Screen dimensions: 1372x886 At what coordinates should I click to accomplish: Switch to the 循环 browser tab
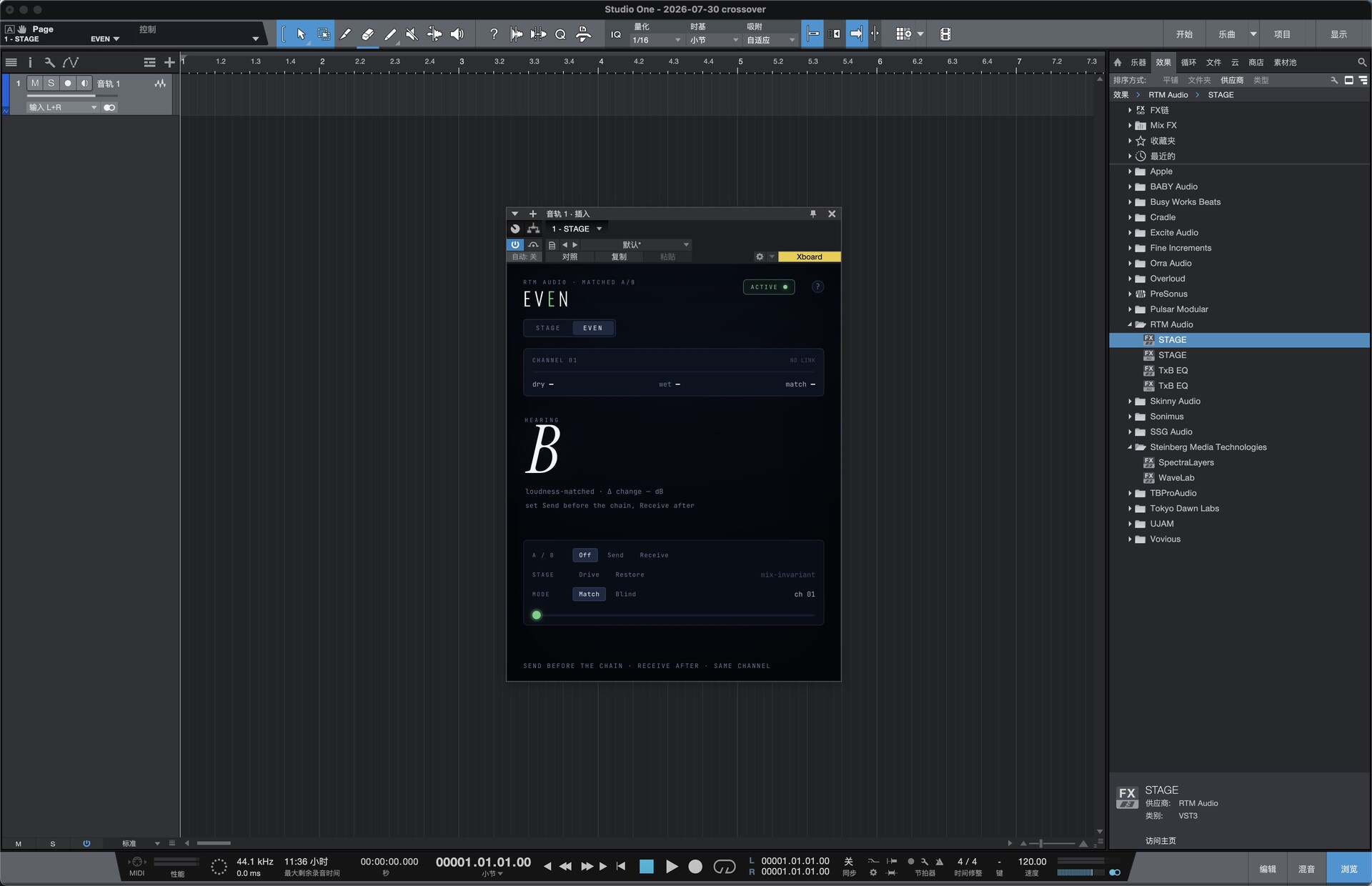point(1188,62)
